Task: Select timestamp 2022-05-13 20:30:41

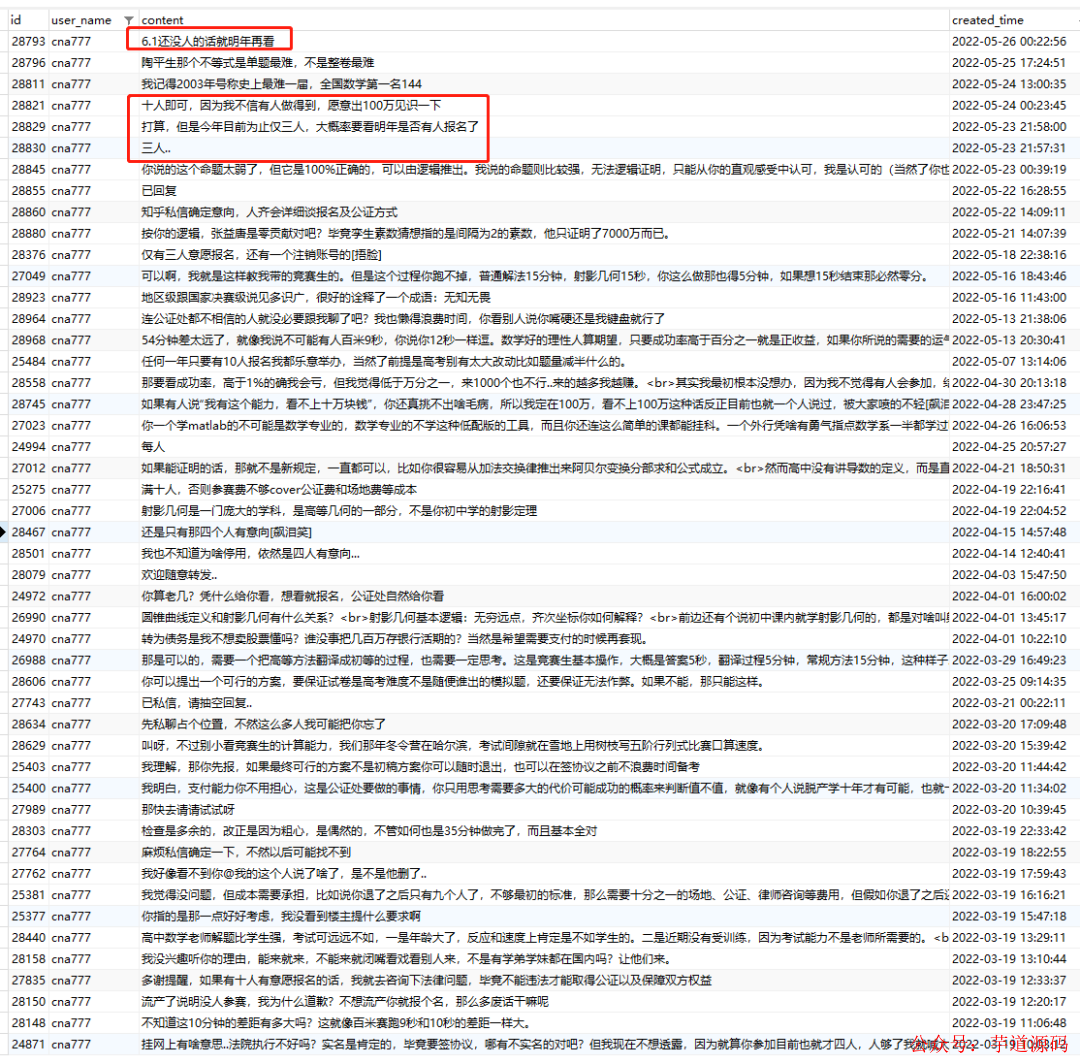Action: click(1009, 340)
